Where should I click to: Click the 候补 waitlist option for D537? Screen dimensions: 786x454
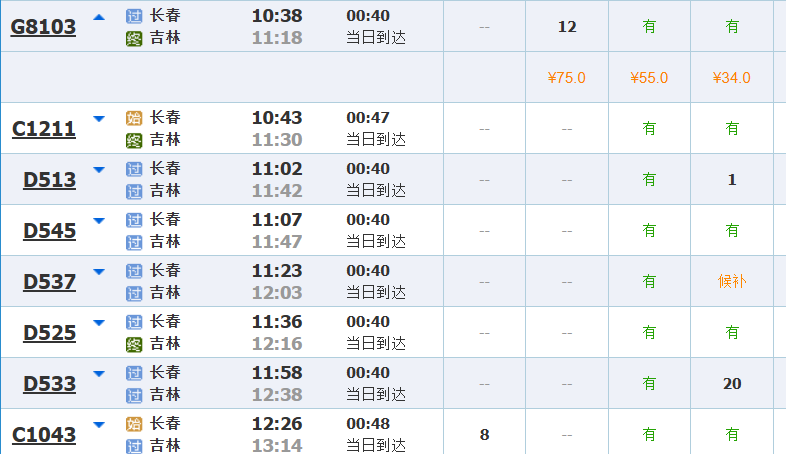pos(732,281)
